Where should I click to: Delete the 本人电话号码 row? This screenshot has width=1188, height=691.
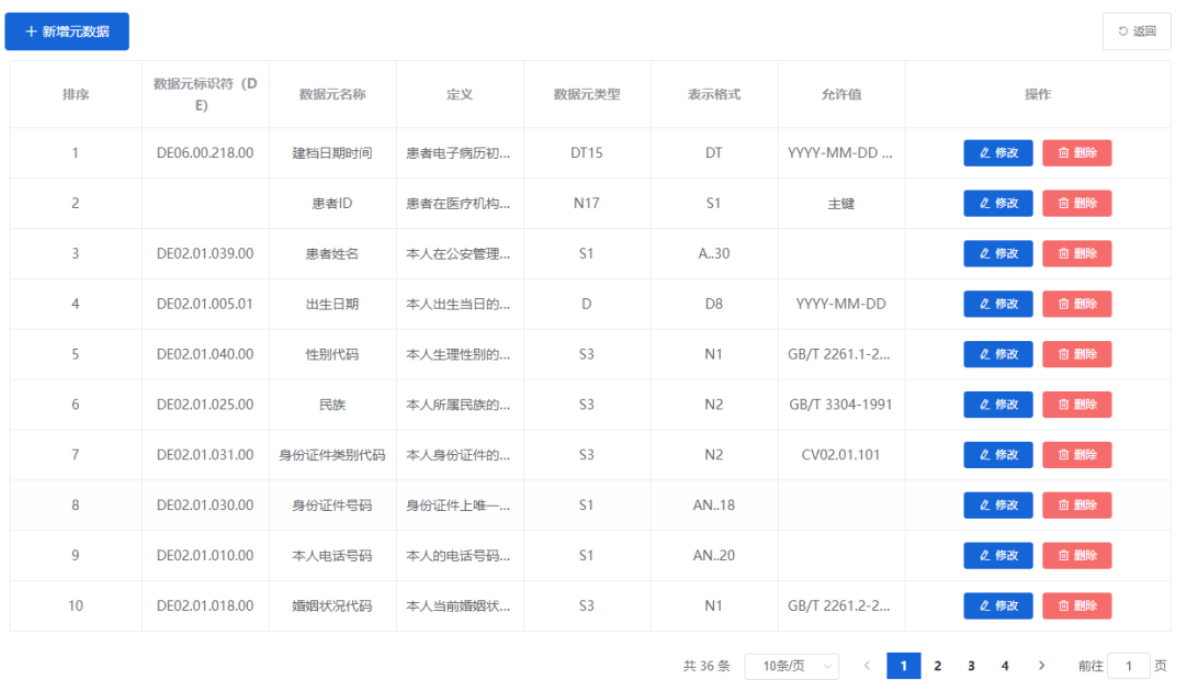click(1077, 556)
